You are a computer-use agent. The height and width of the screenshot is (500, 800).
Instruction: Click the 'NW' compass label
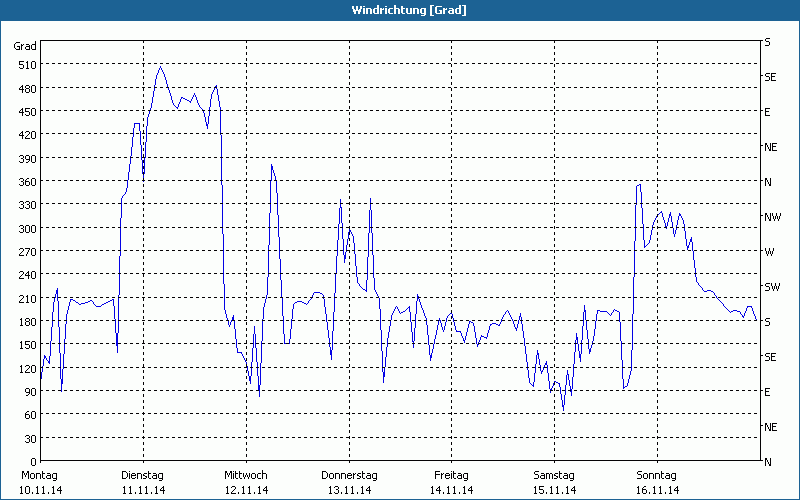tap(772, 217)
